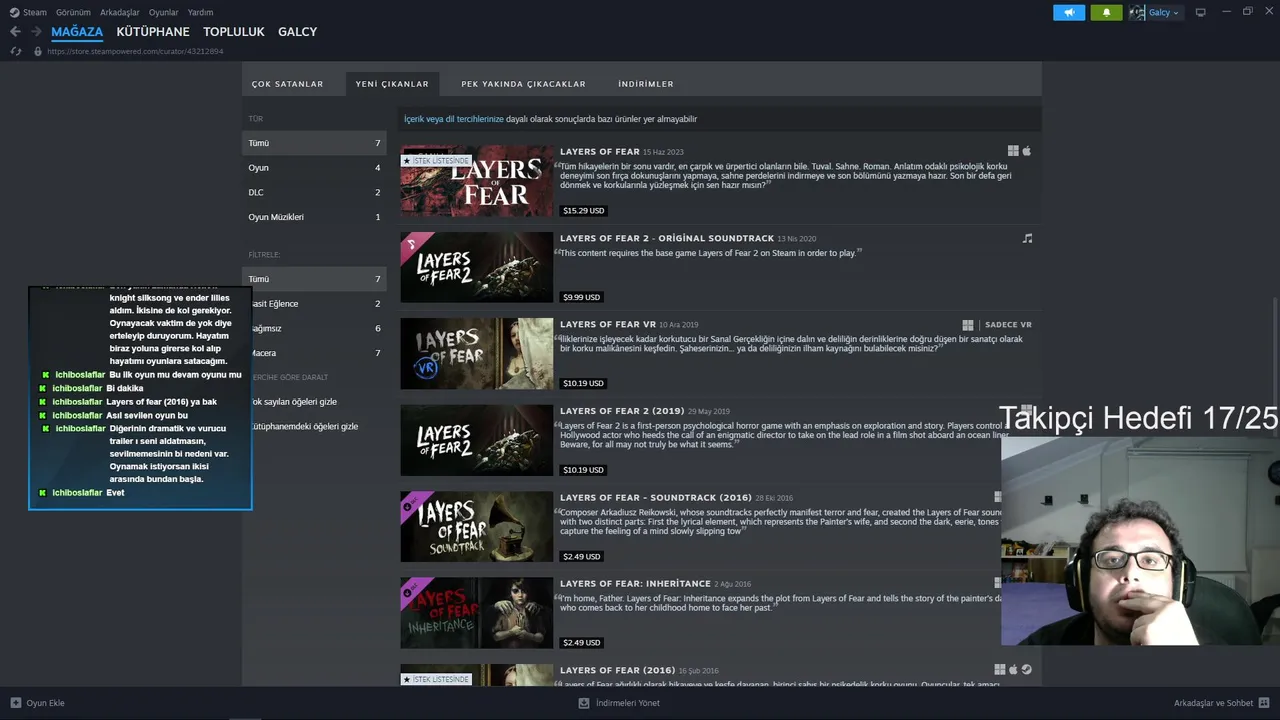Click the SADECE VR label

pyautogui.click(x=1008, y=325)
